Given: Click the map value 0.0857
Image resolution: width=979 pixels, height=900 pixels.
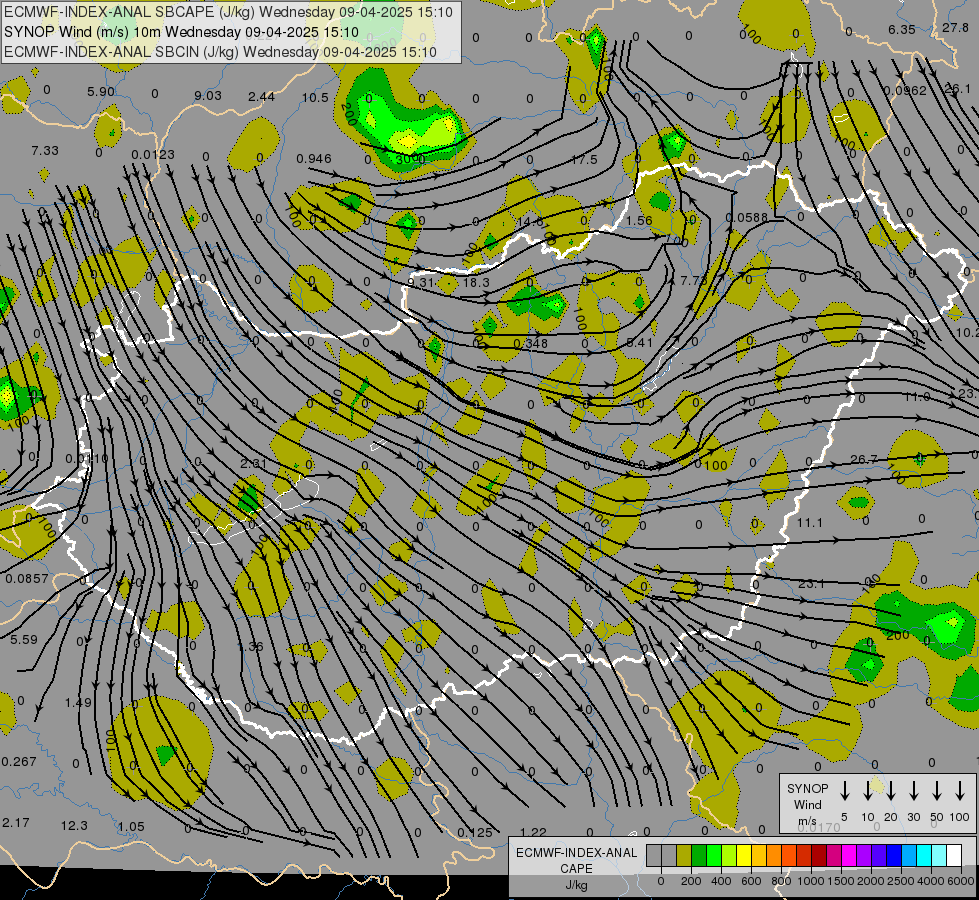Looking at the screenshot, I should coord(27,579).
